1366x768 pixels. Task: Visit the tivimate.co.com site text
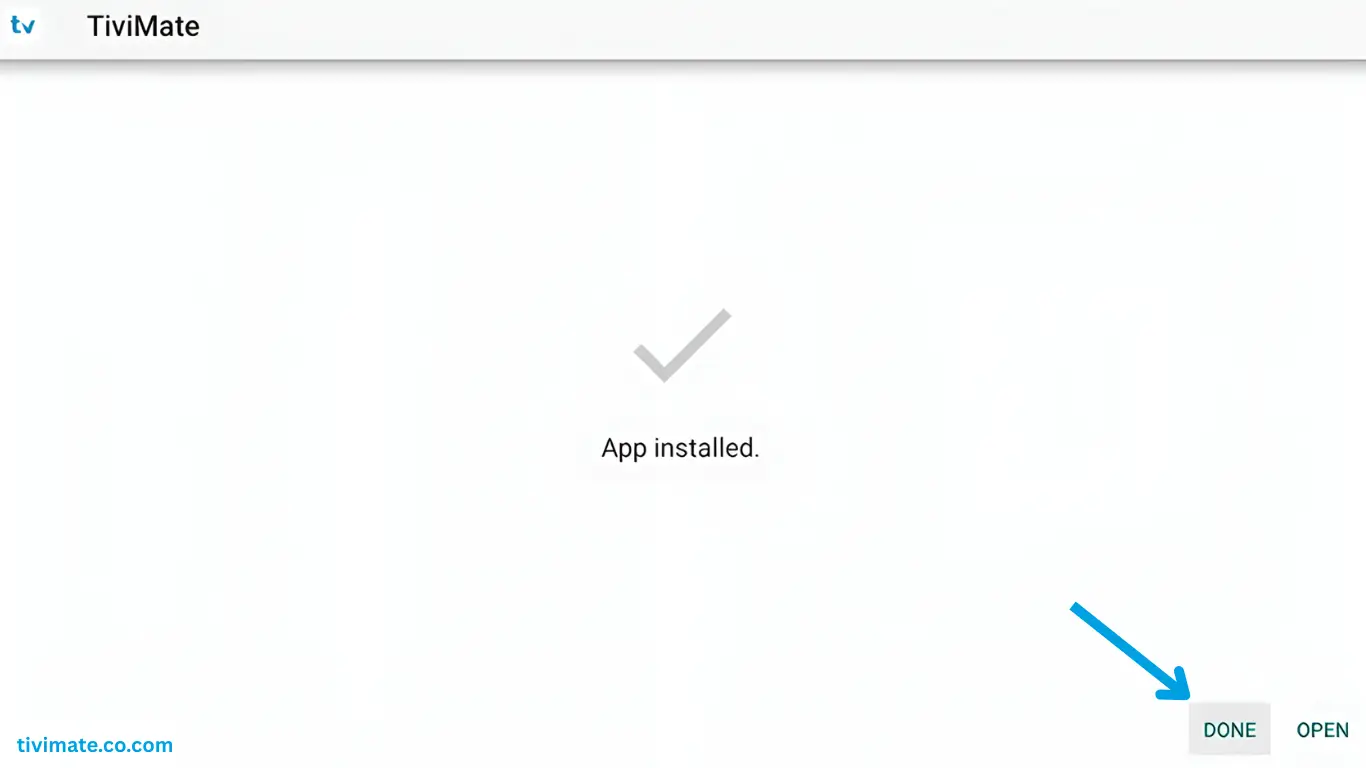[x=95, y=745]
